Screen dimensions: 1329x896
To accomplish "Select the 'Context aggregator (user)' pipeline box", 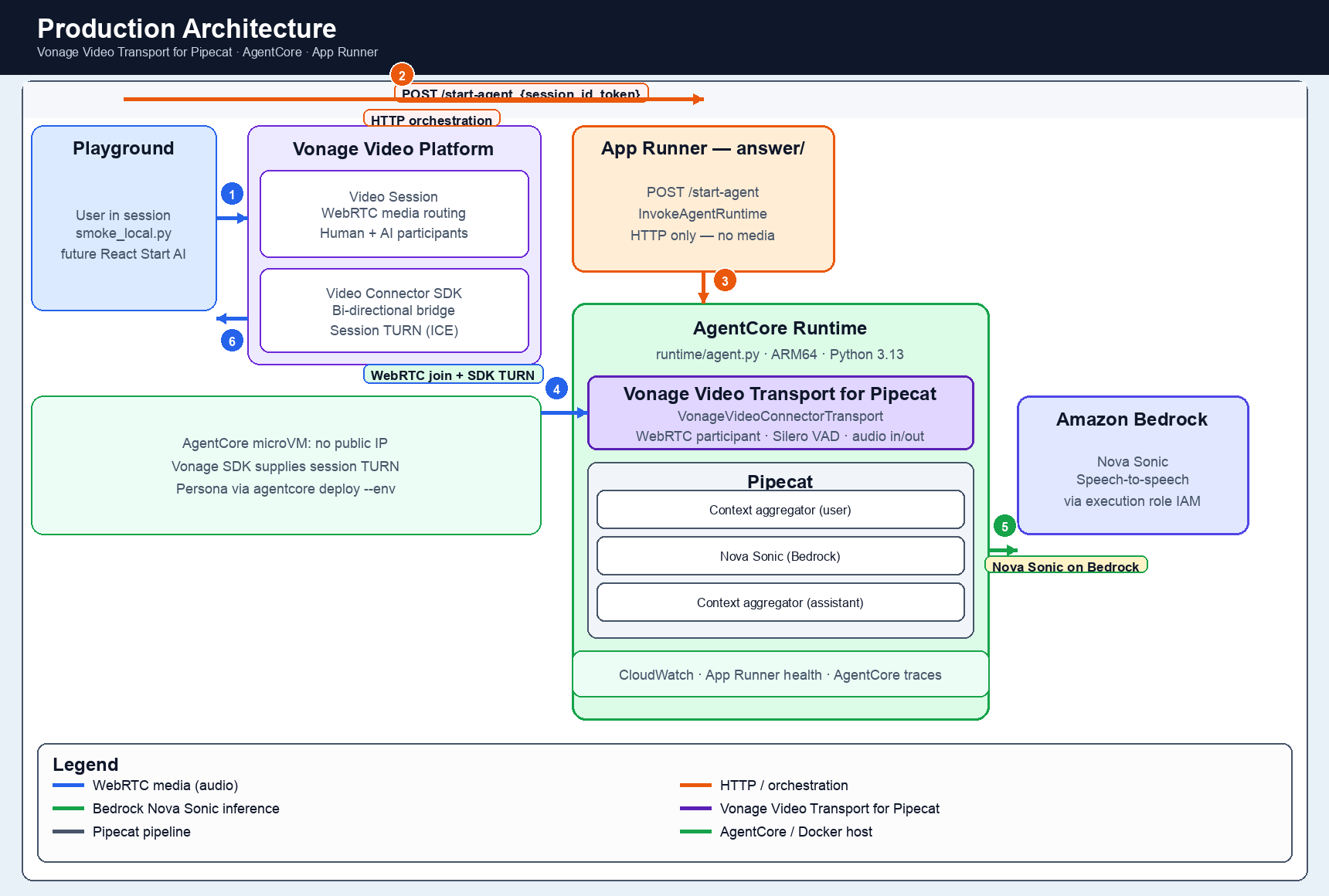I will (780, 510).
